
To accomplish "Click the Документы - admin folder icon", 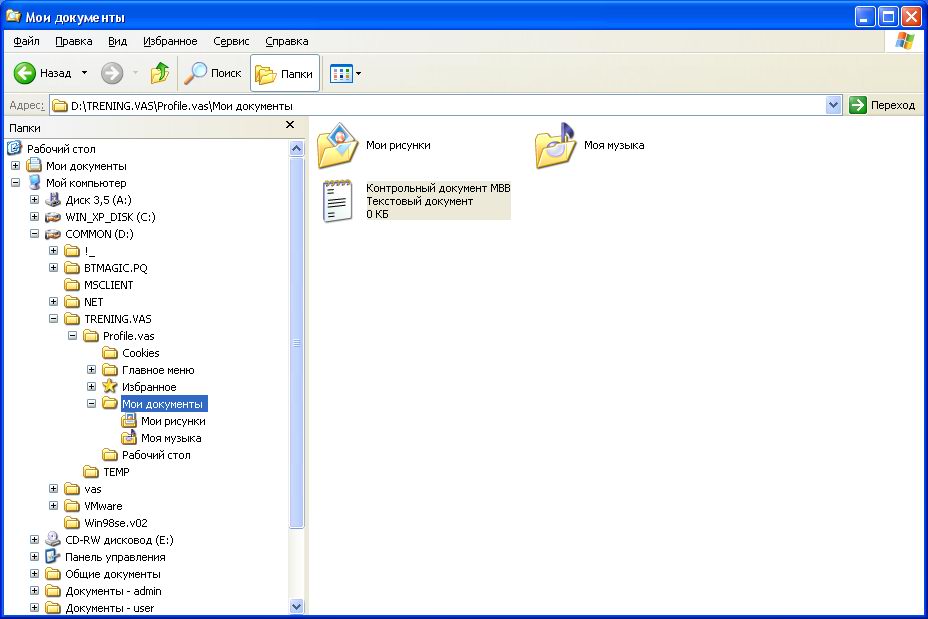I will point(53,591).
